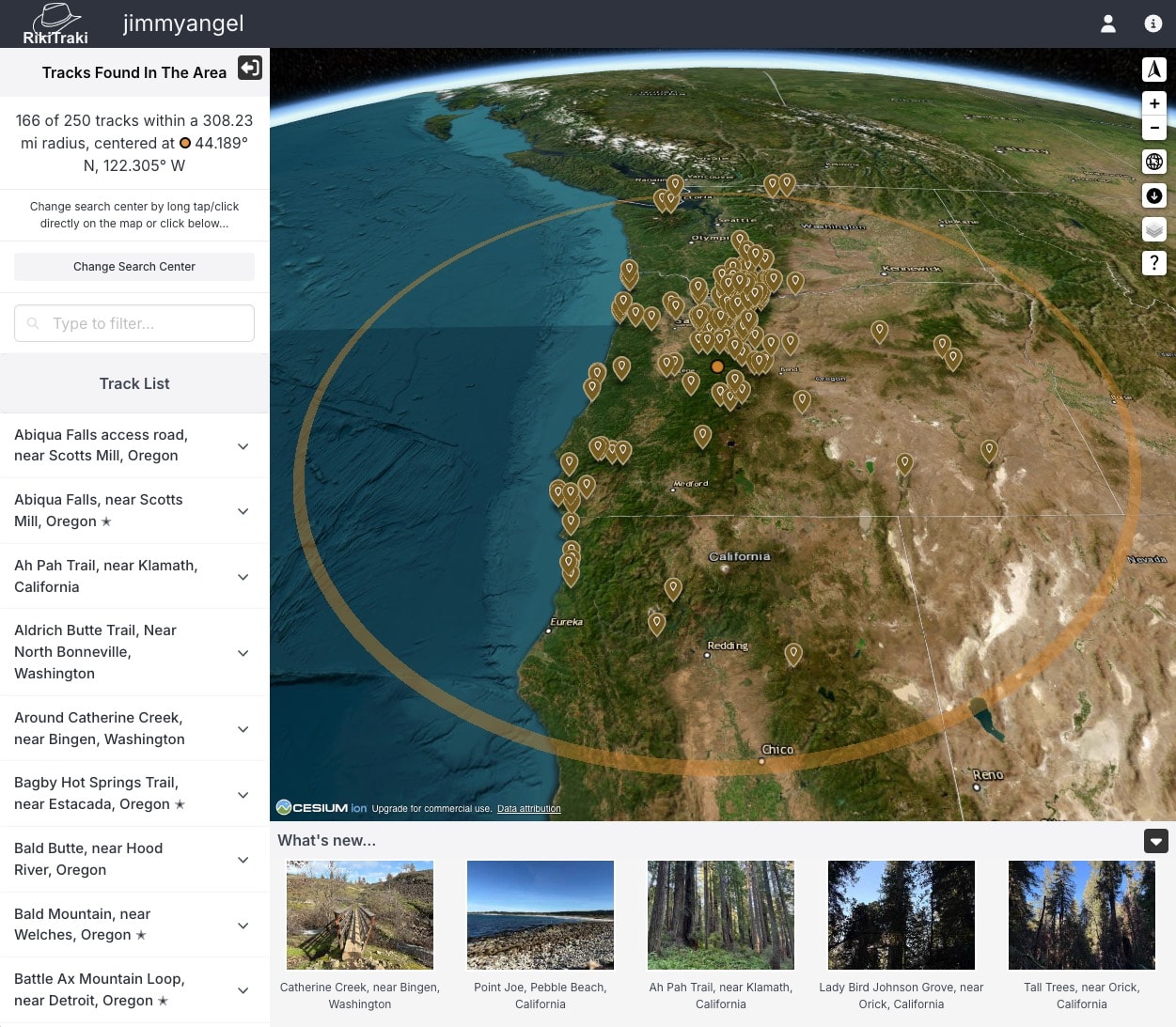Open Point Joe, Pebble Beach thumbnail
The width and height of the screenshot is (1176, 1027).
[x=541, y=915]
